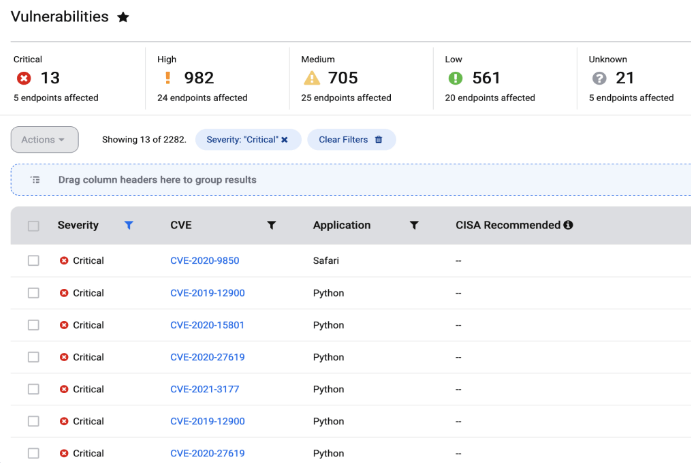Click the "Drag column headers here" group area
The image size is (691, 463).
(351, 180)
